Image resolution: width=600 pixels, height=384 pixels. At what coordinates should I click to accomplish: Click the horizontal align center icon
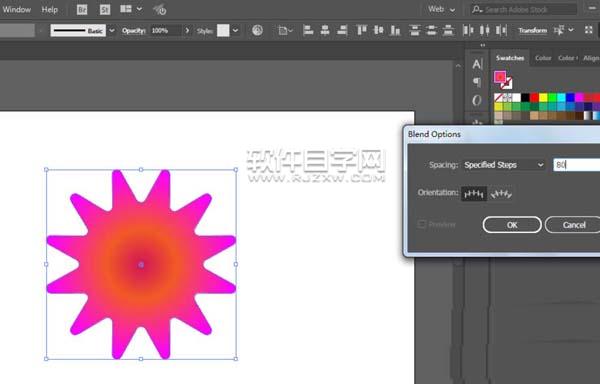pos(325,30)
